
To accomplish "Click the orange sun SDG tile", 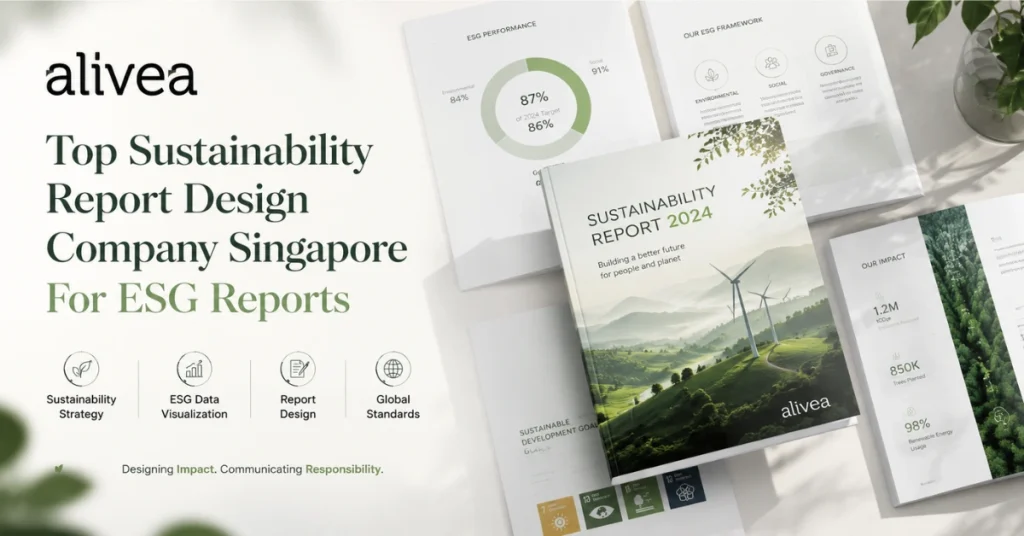I will pyautogui.click(x=559, y=518).
